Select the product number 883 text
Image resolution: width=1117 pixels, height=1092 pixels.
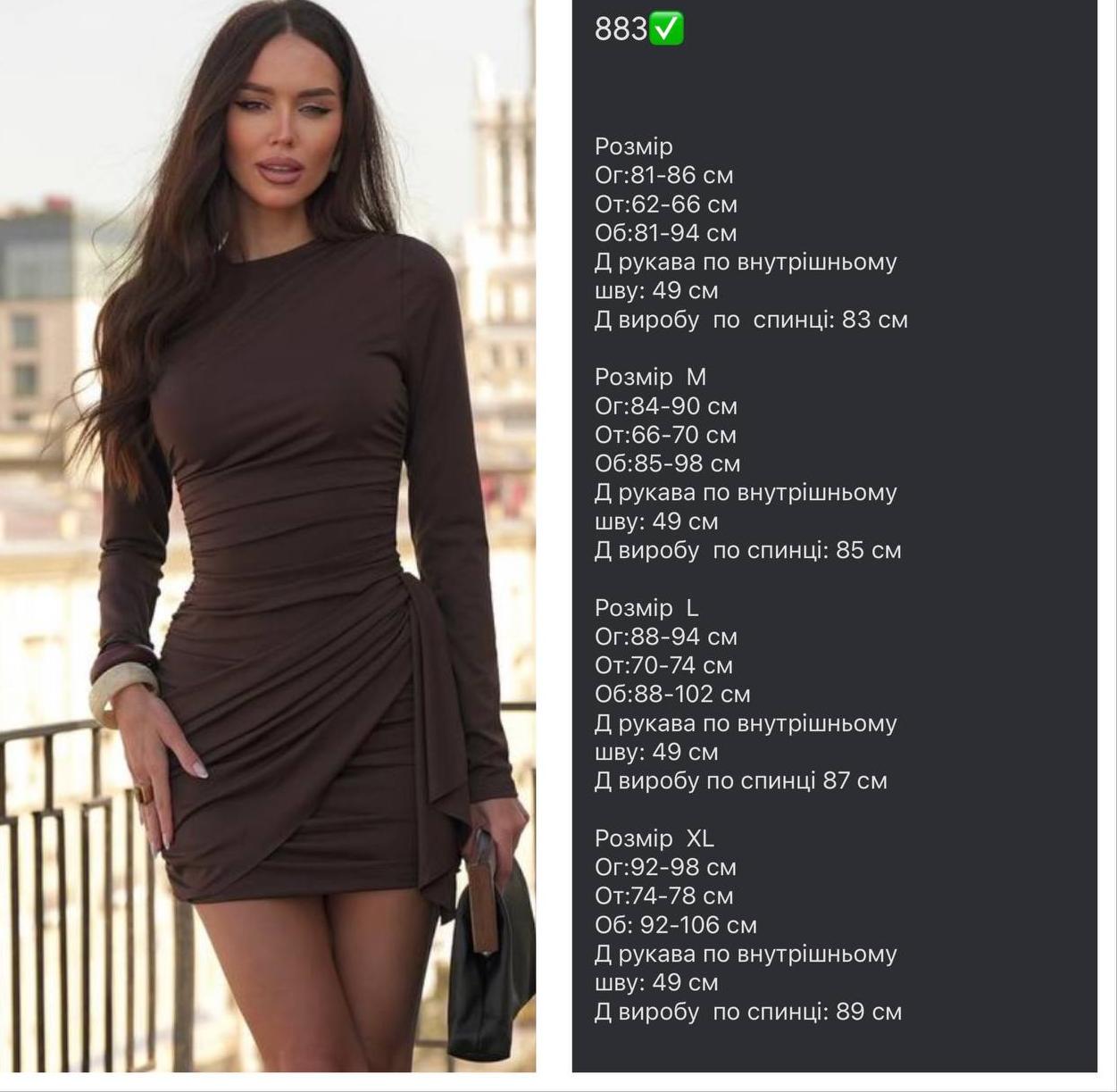[x=621, y=29]
